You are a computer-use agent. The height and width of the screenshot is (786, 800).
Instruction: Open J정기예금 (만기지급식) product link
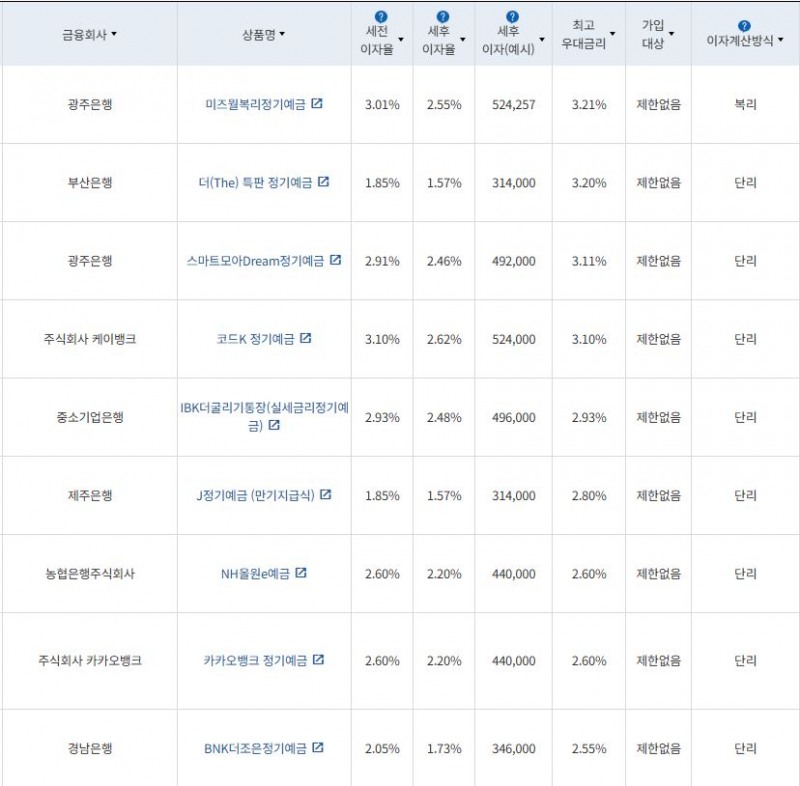(x=255, y=495)
